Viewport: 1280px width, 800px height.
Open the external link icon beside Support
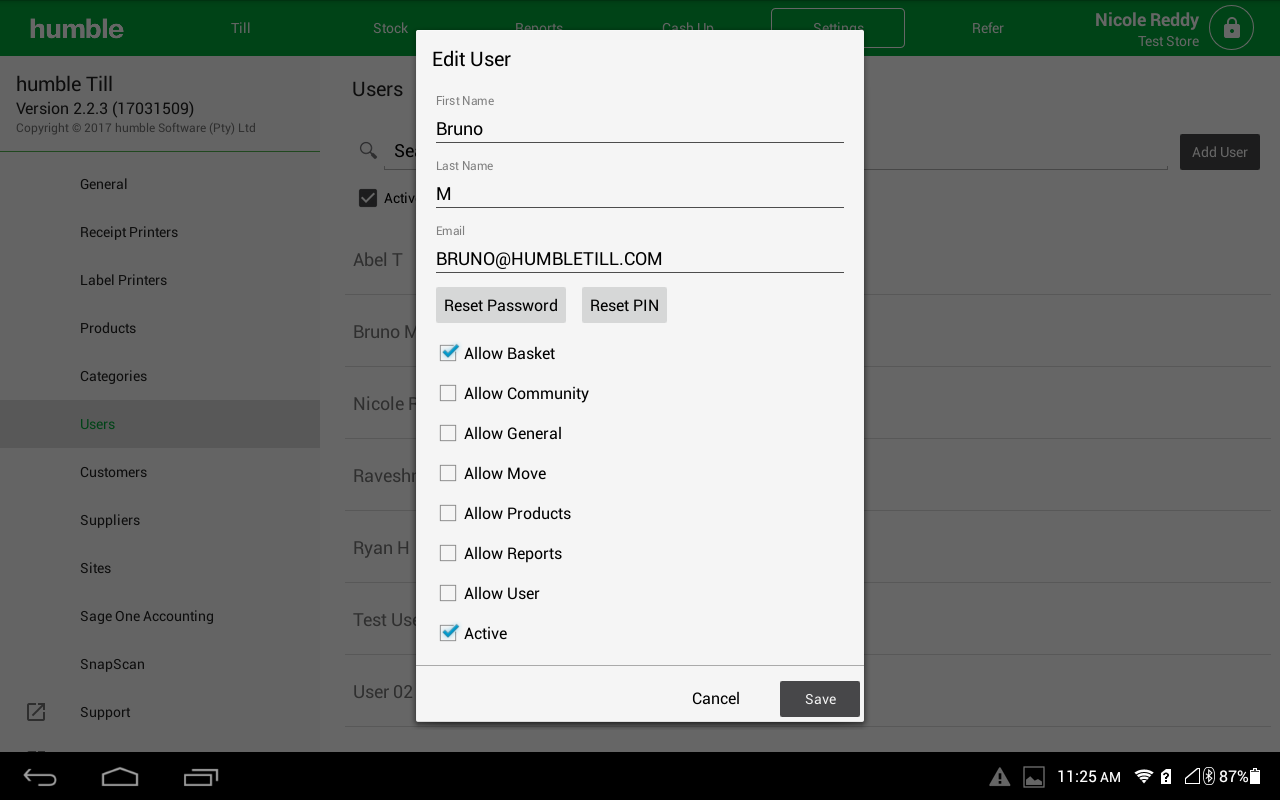tap(36, 712)
